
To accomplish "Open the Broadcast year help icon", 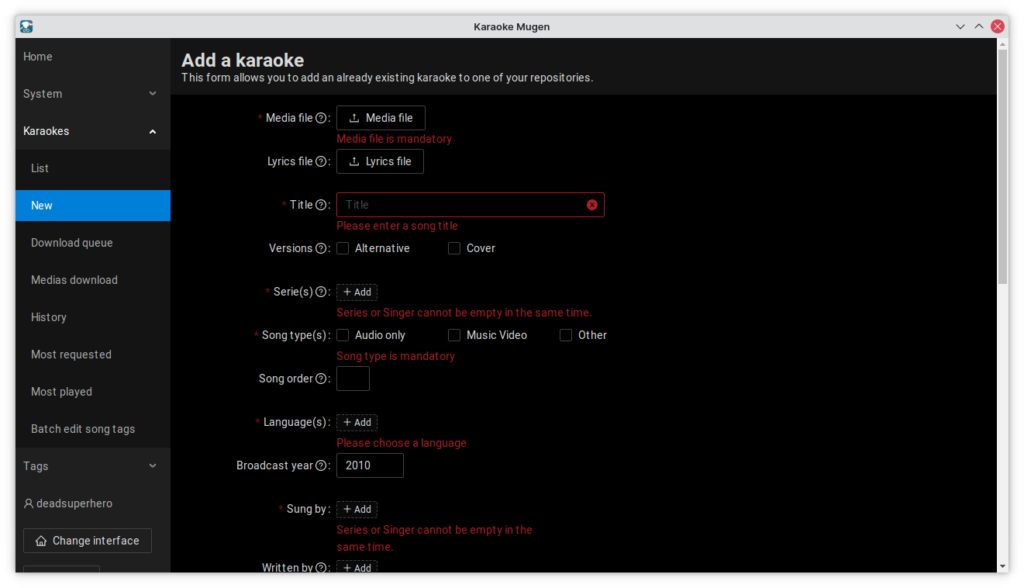I will tap(321, 466).
